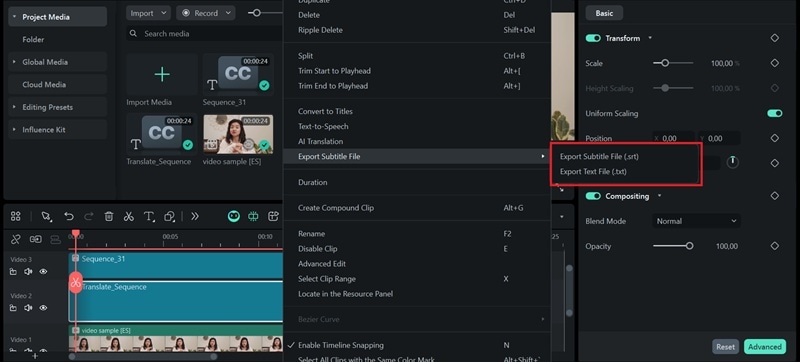Click the trash Delete icon in timeline toolbar
The width and height of the screenshot is (800, 362).
pyautogui.click(x=109, y=216)
